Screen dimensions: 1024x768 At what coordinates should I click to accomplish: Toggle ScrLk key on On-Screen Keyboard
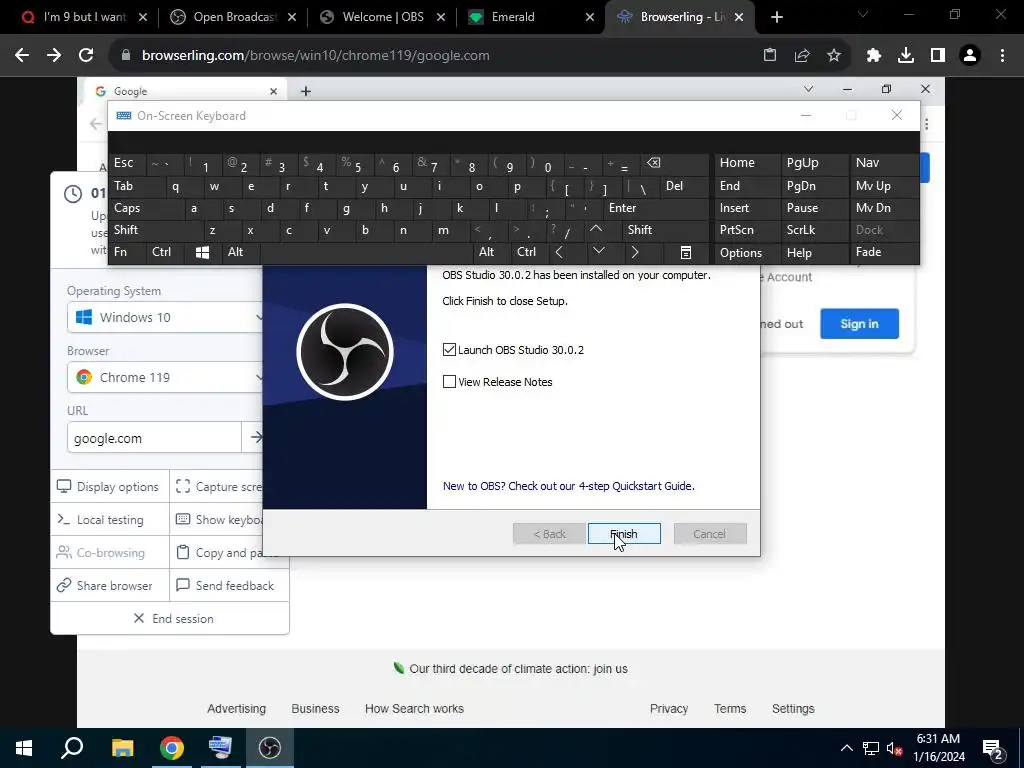(x=814, y=230)
